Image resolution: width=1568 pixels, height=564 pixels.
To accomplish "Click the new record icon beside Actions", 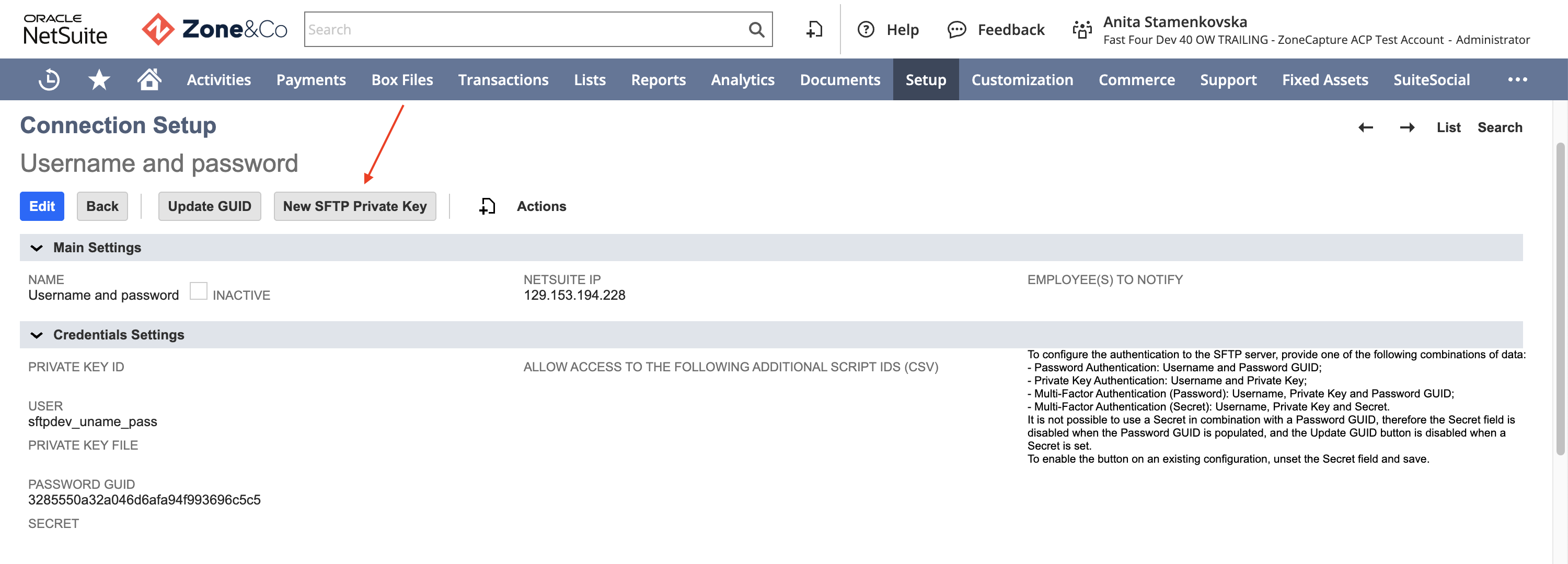I will click(487, 206).
